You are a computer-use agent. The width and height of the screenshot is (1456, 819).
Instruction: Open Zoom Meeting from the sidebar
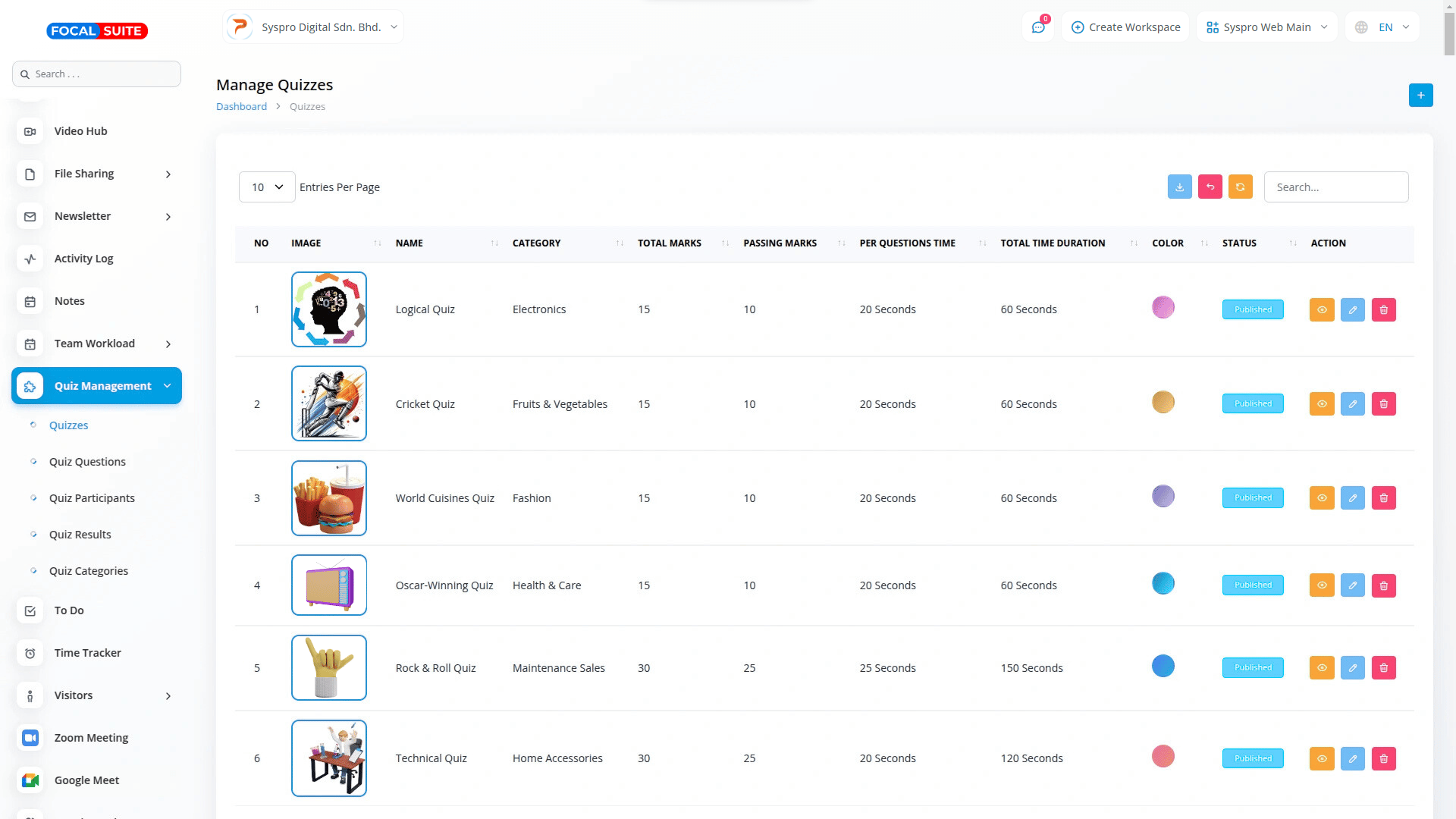click(91, 737)
